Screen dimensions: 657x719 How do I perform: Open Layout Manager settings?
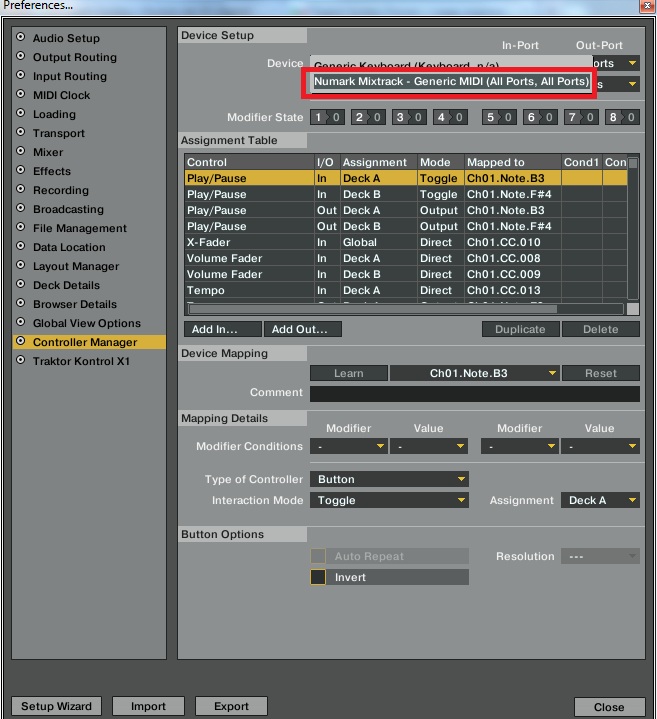pos(76,266)
